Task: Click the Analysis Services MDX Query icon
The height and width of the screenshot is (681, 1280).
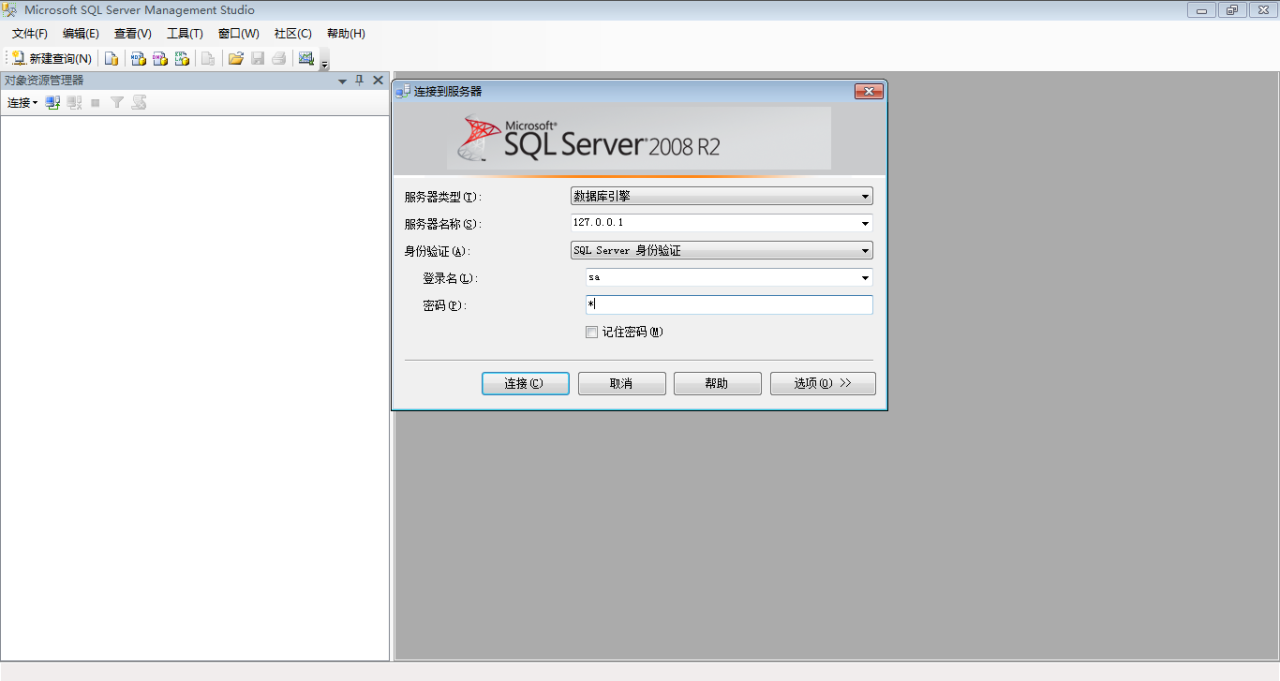Action: click(139, 59)
